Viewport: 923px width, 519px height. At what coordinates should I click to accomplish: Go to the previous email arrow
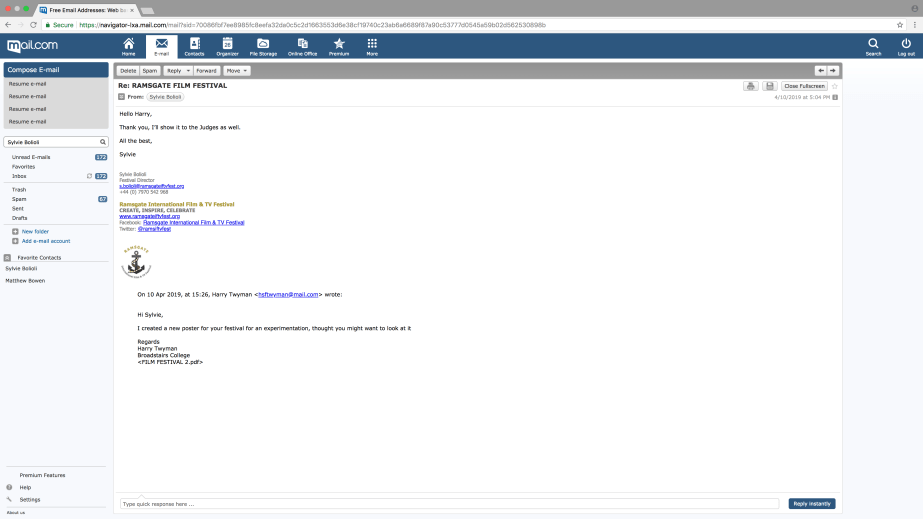[821, 71]
